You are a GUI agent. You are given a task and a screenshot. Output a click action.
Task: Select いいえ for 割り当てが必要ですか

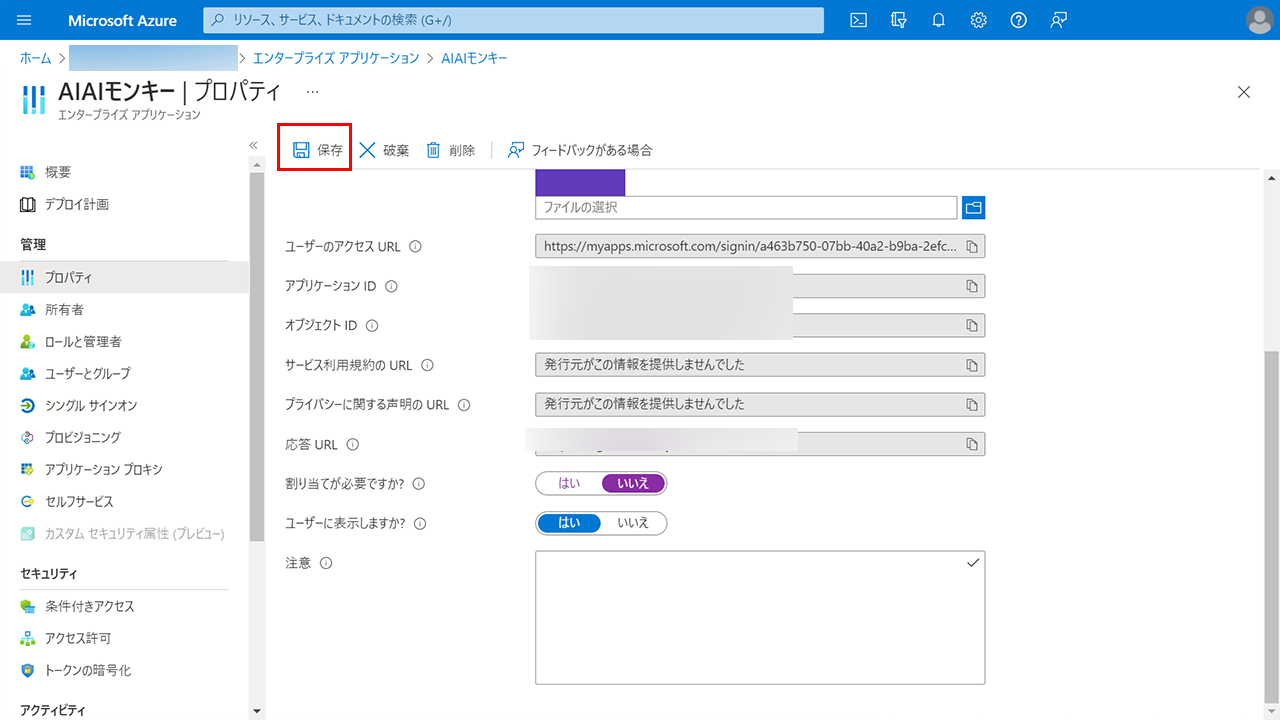click(x=633, y=483)
